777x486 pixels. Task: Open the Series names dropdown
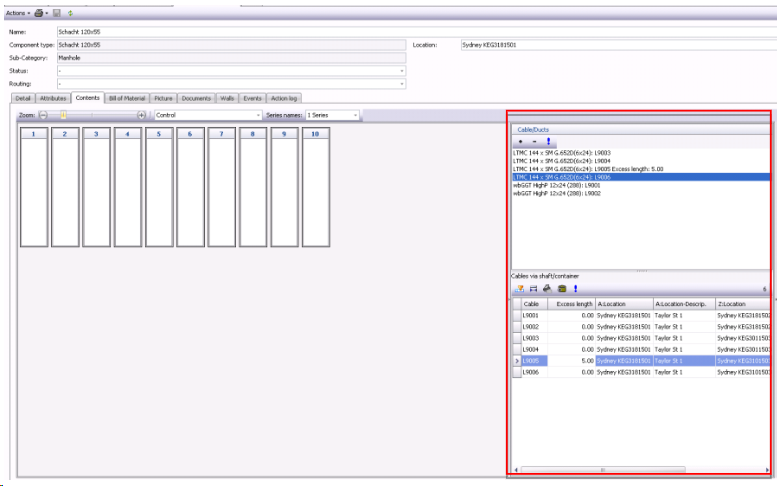coord(332,115)
